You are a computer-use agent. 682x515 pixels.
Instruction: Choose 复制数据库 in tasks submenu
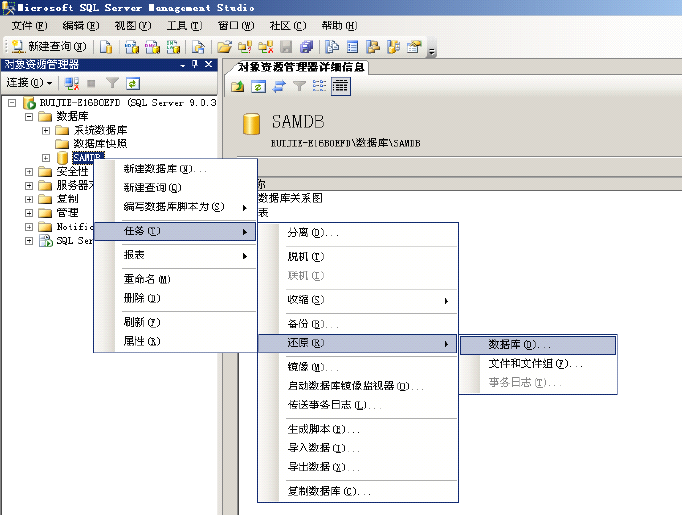pos(358,491)
